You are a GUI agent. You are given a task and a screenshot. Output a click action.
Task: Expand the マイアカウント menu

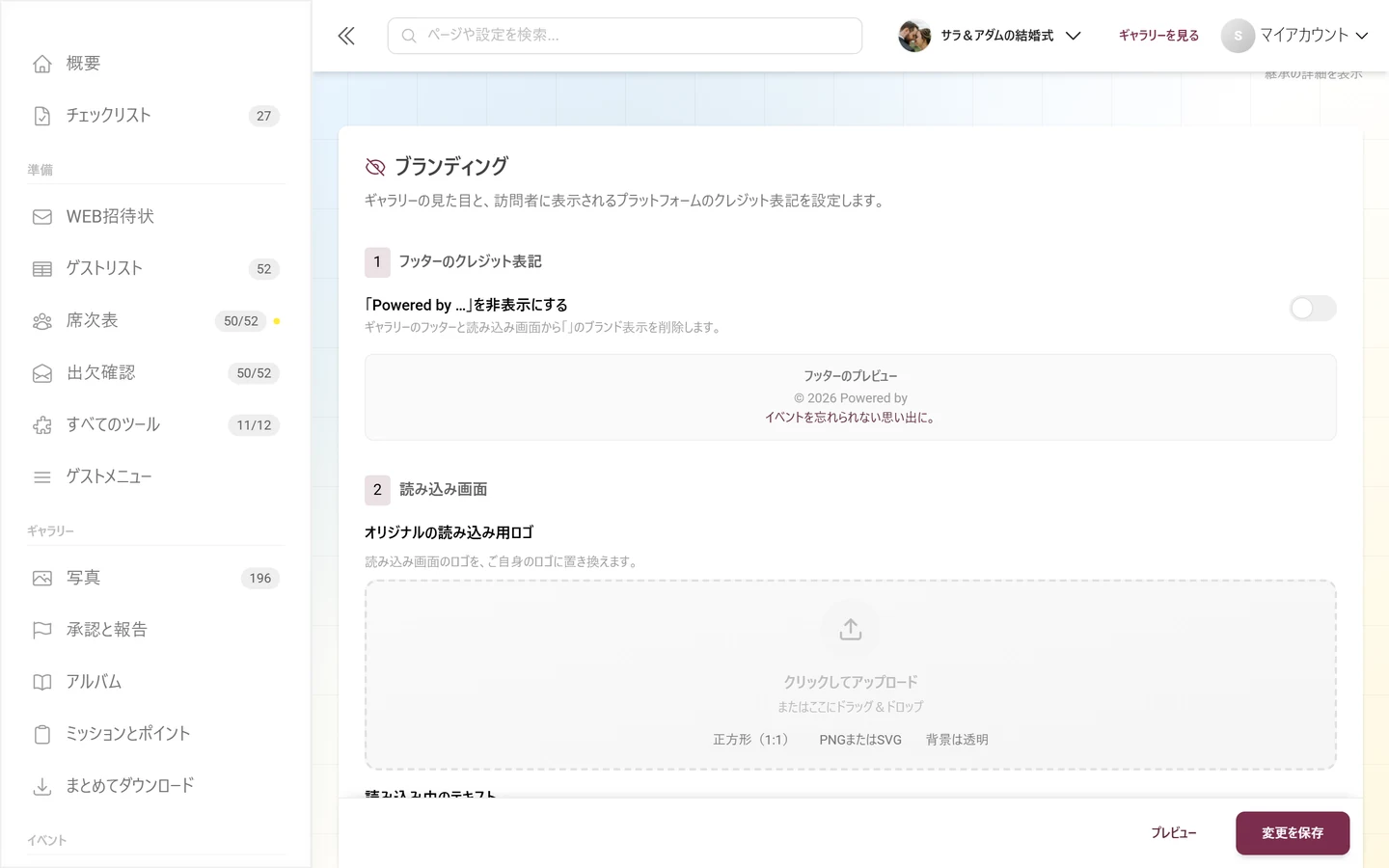1294,36
